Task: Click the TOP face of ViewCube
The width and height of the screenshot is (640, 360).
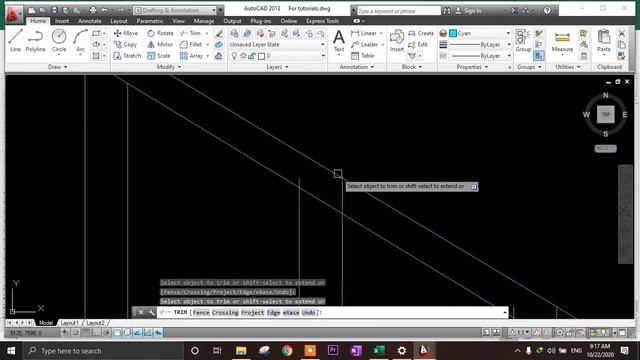Action: [605, 114]
